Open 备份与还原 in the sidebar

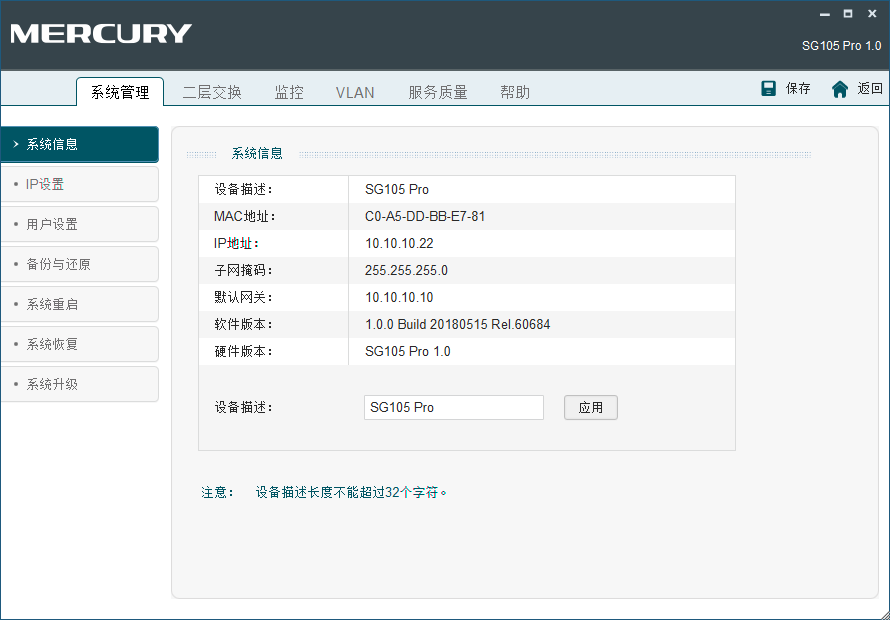(79, 264)
